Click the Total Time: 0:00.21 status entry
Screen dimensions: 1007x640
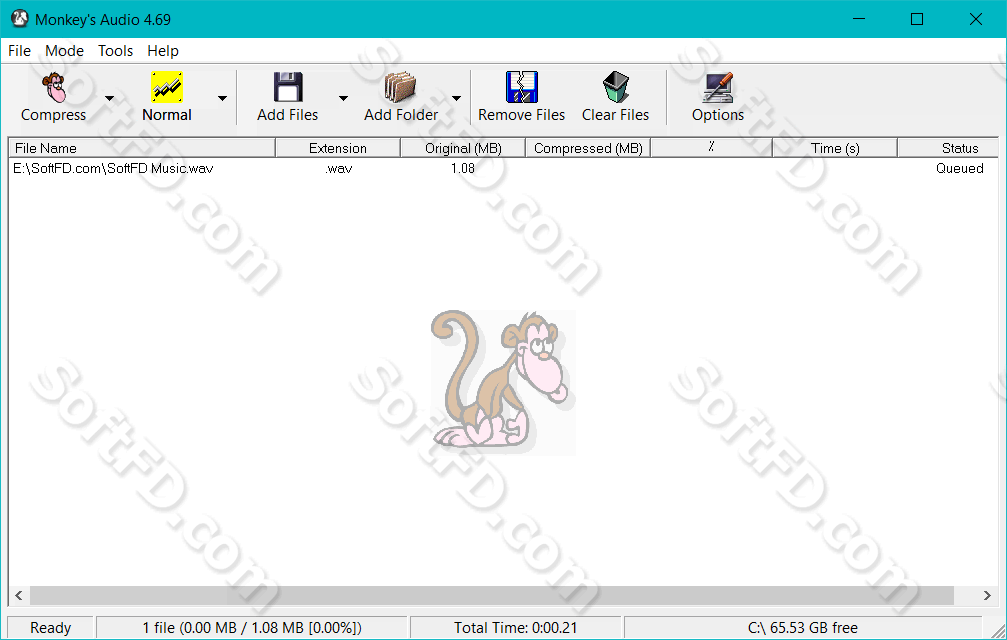tap(516, 628)
